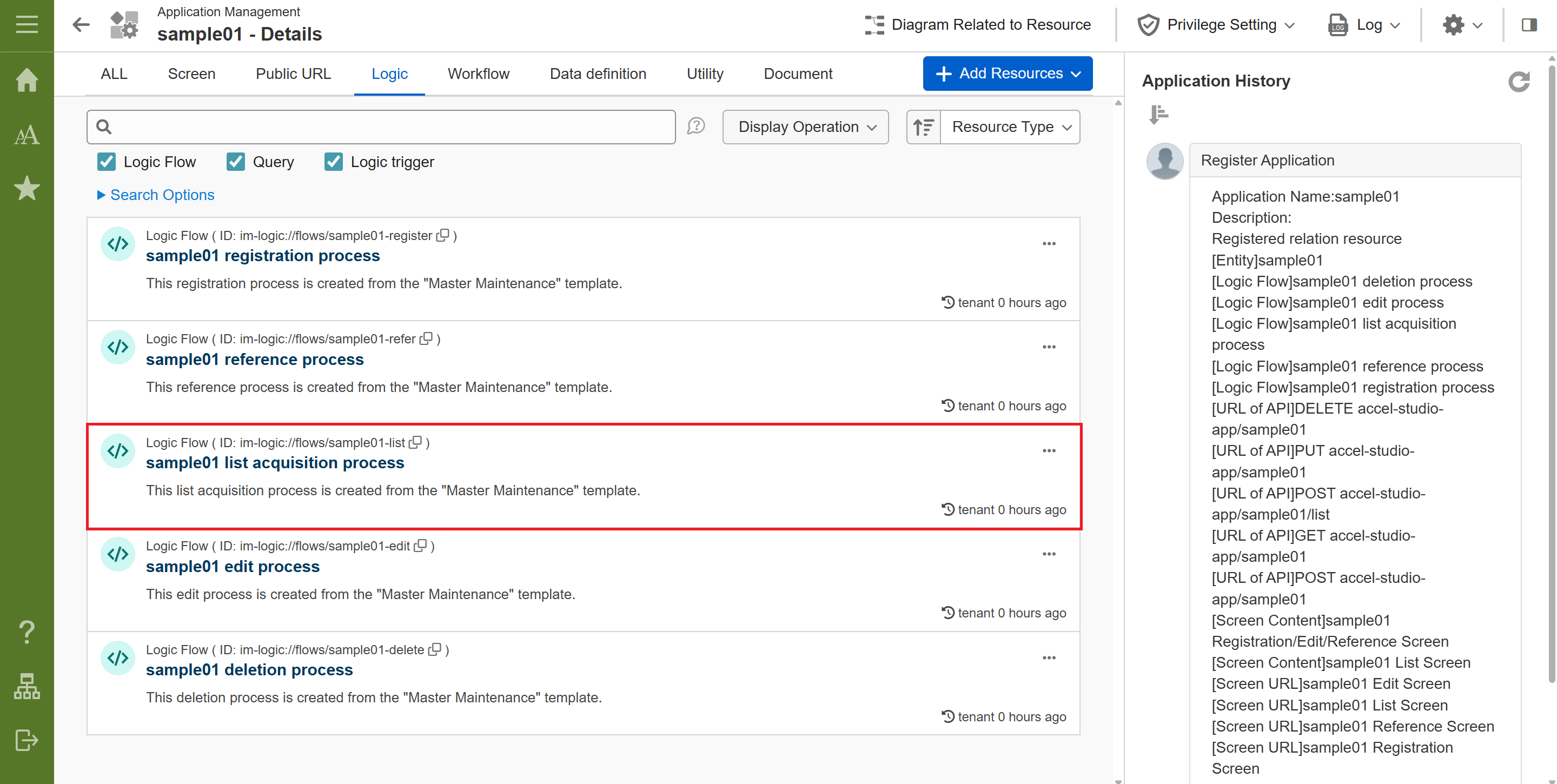Open three-dot menu for sample01 registration process
The width and height of the screenshot is (1557, 784).
(x=1049, y=244)
